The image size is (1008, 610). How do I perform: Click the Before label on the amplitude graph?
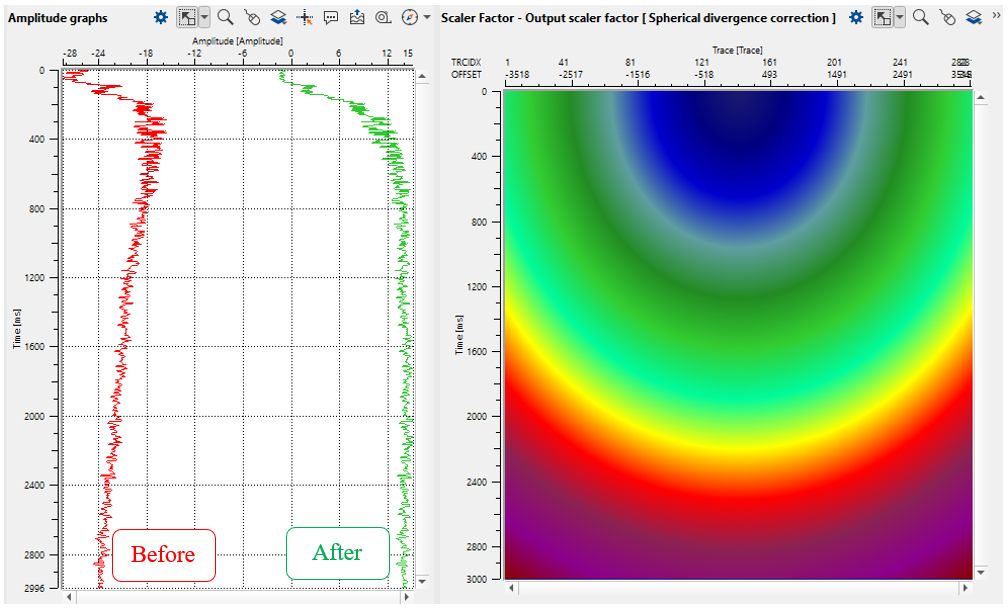pyautogui.click(x=163, y=555)
